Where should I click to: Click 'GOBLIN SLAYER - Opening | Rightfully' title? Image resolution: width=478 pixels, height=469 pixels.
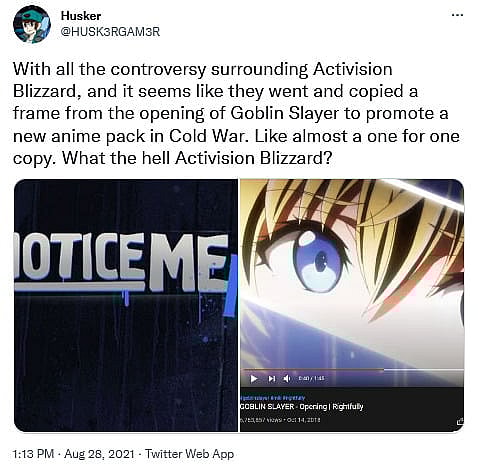[x=301, y=407]
